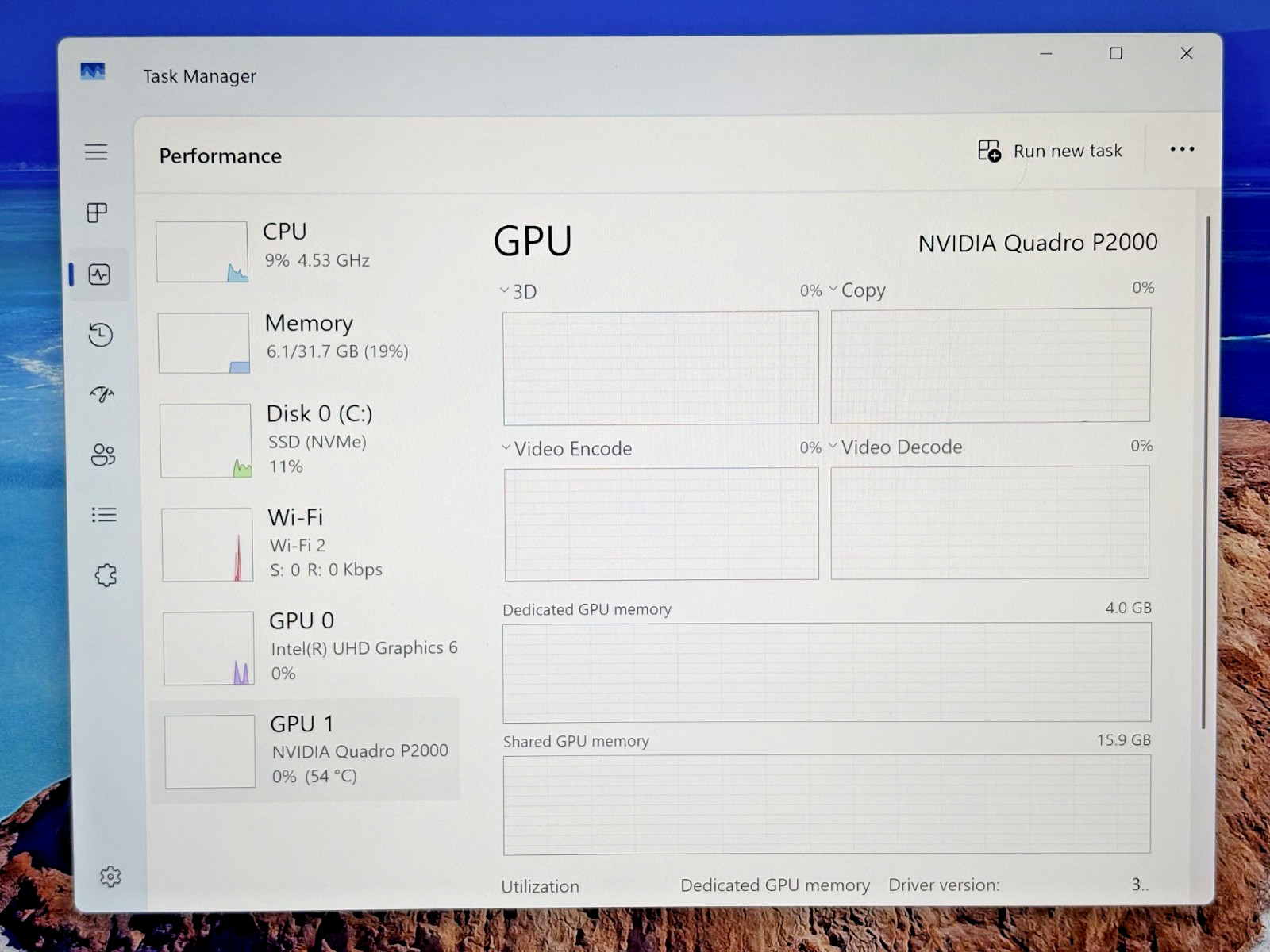
Task: Click the Disk 0 mini graph thumbnail
Action: pyautogui.click(x=206, y=441)
